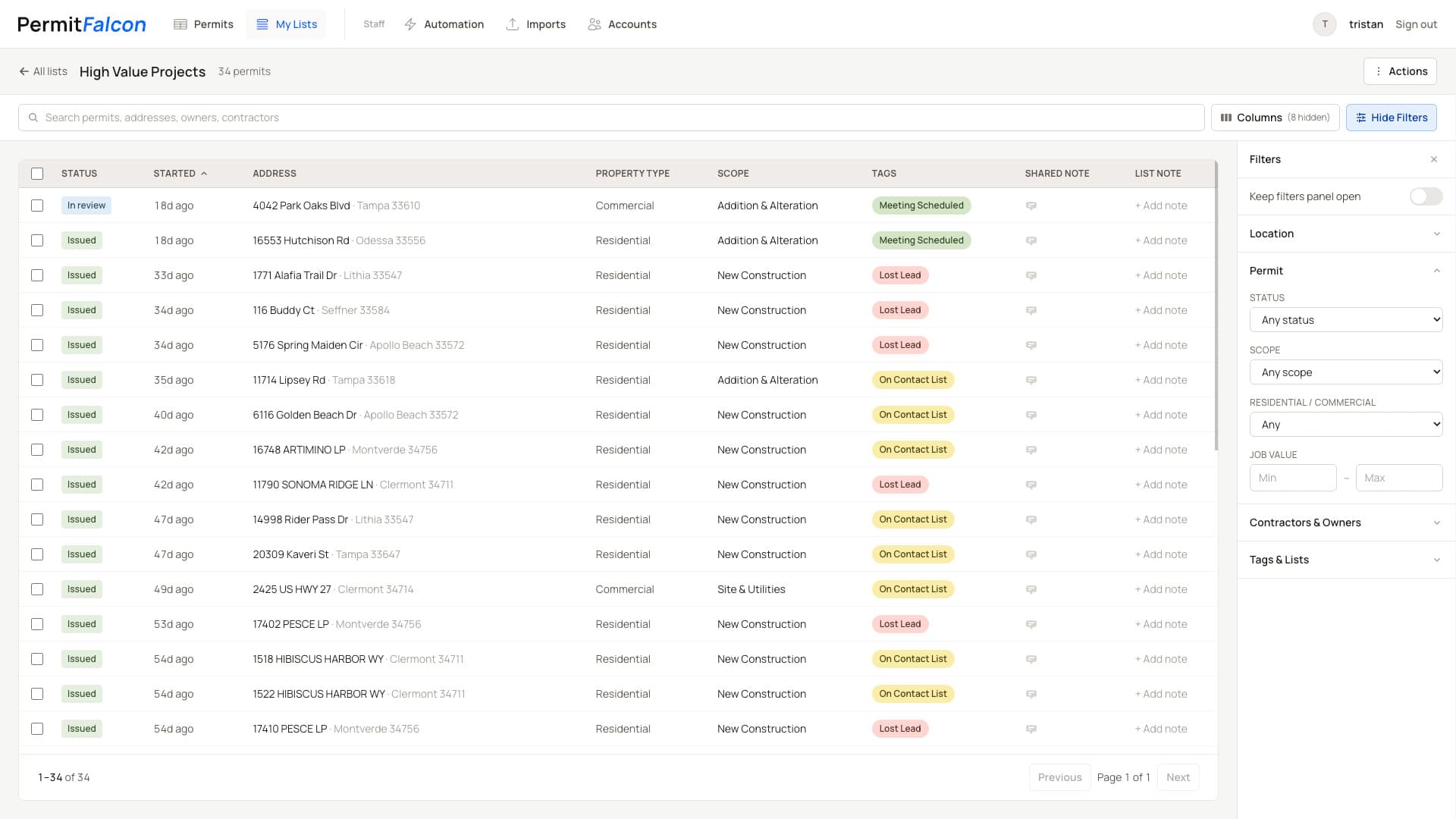Open shared note icon for 6116 Golden Beach Dr
The width and height of the screenshot is (1456, 819).
1031,415
